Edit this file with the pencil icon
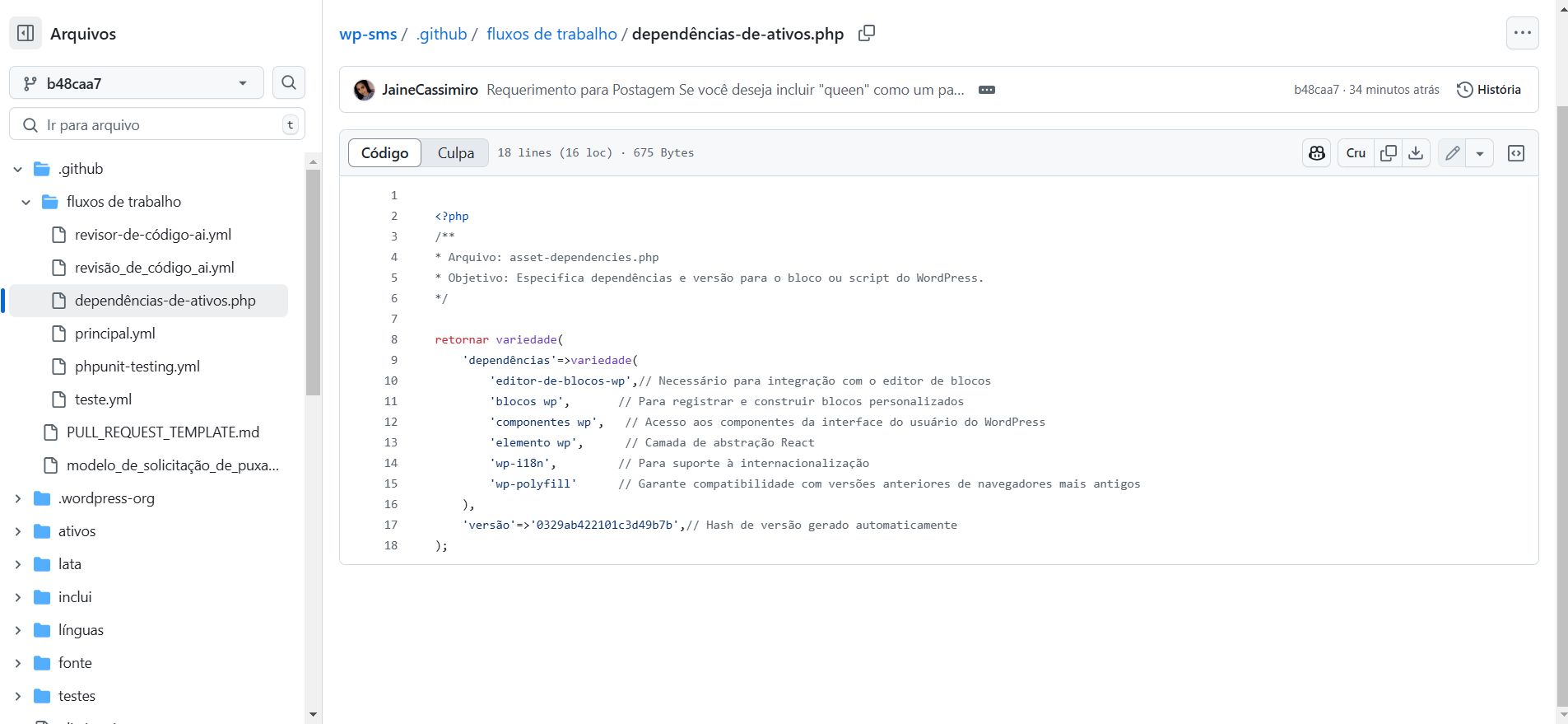This screenshot has height=724, width=1568. [x=1452, y=152]
